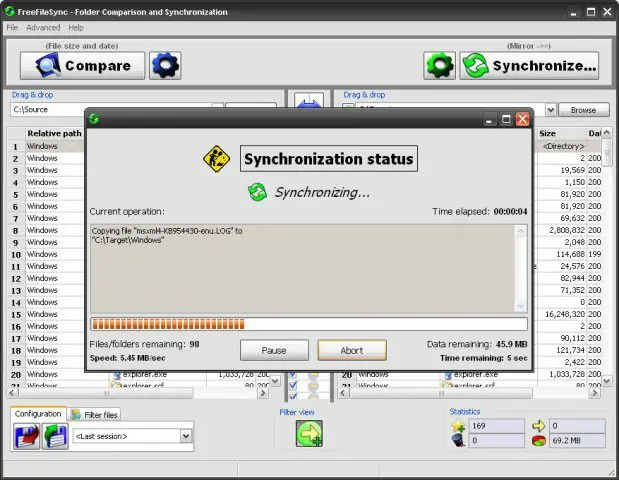This screenshot has height=480, width=619.
Task: Toggle the Filter view green arrow button
Action: click(x=309, y=433)
